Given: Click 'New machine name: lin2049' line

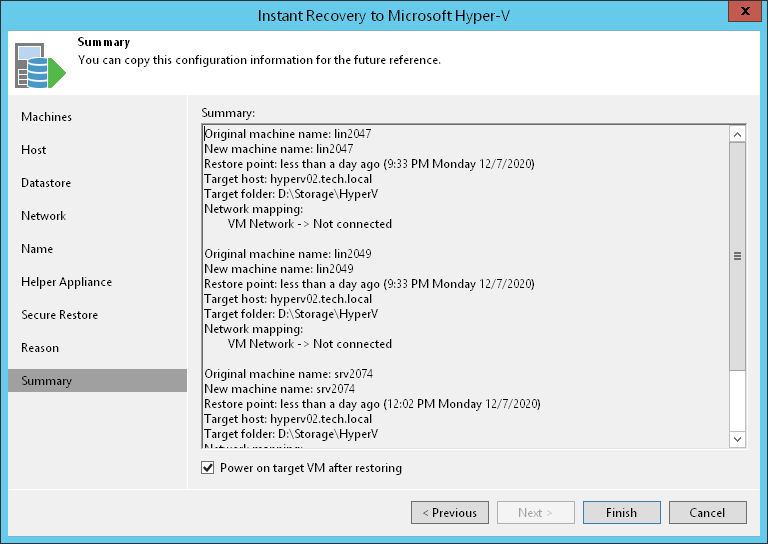Looking at the screenshot, I should 279,268.
